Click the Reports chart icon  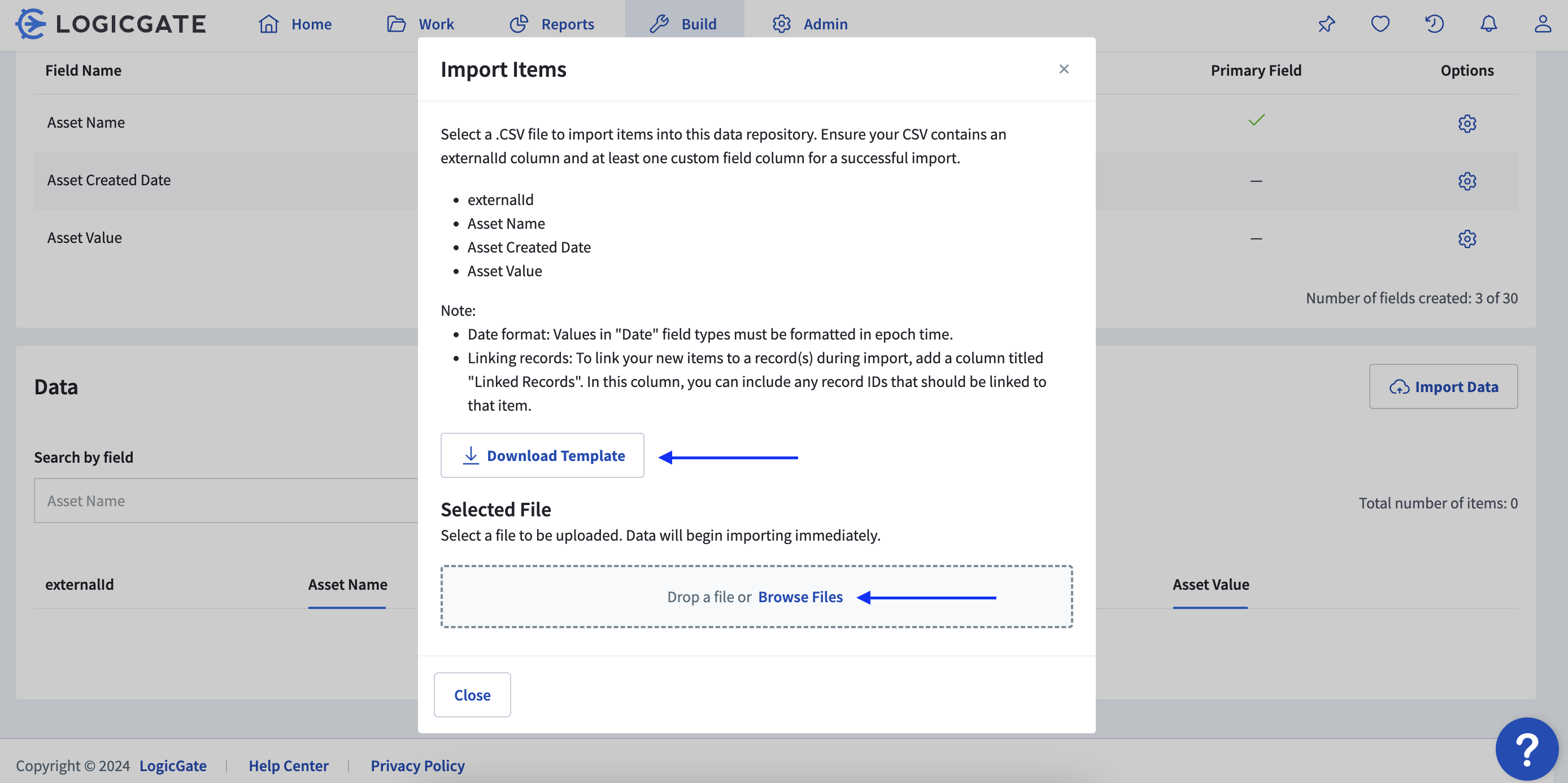[519, 24]
